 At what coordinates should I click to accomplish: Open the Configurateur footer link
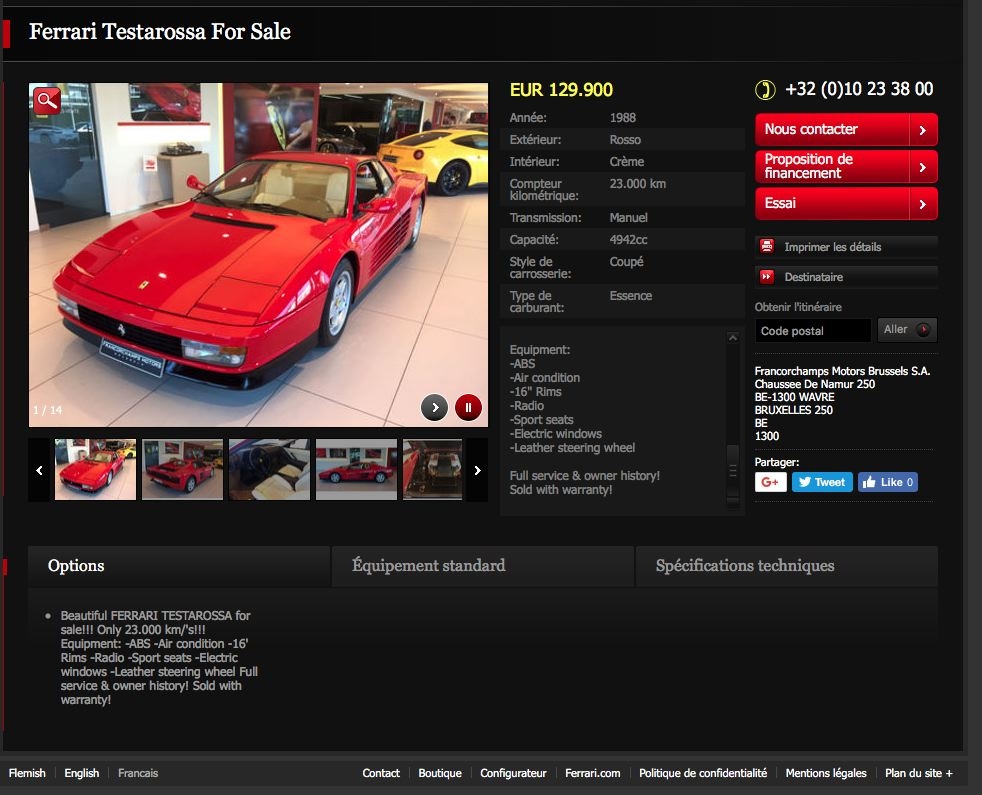pyautogui.click(x=513, y=773)
